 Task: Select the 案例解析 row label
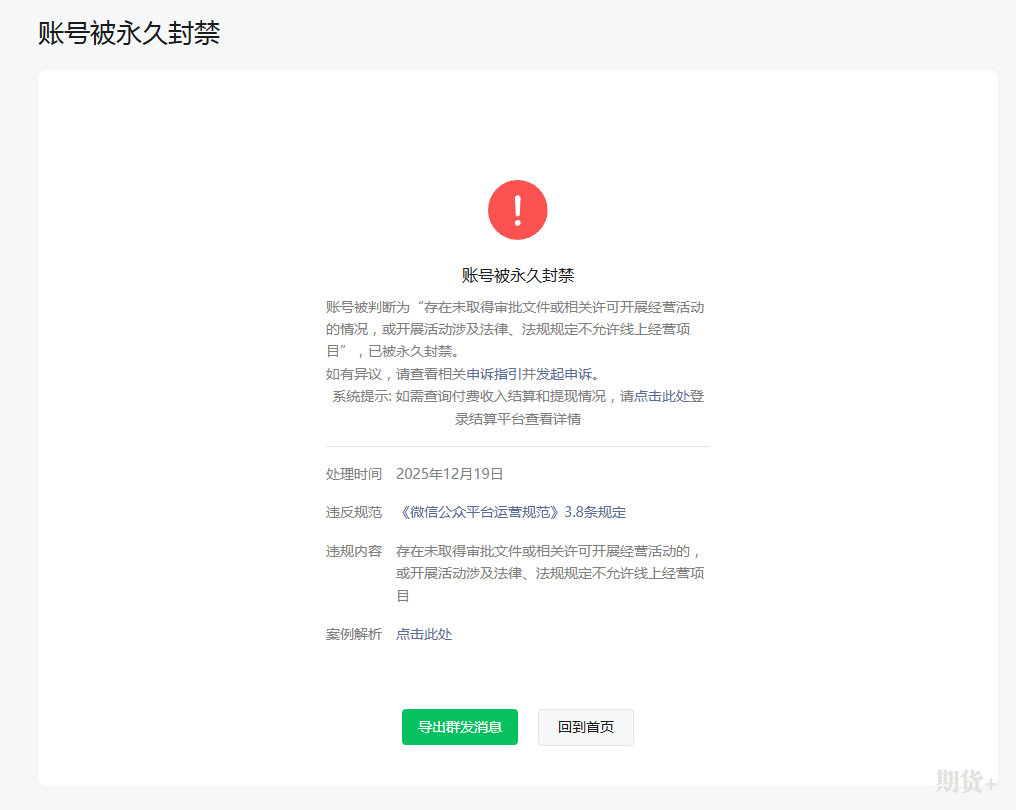tap(354, 633)
